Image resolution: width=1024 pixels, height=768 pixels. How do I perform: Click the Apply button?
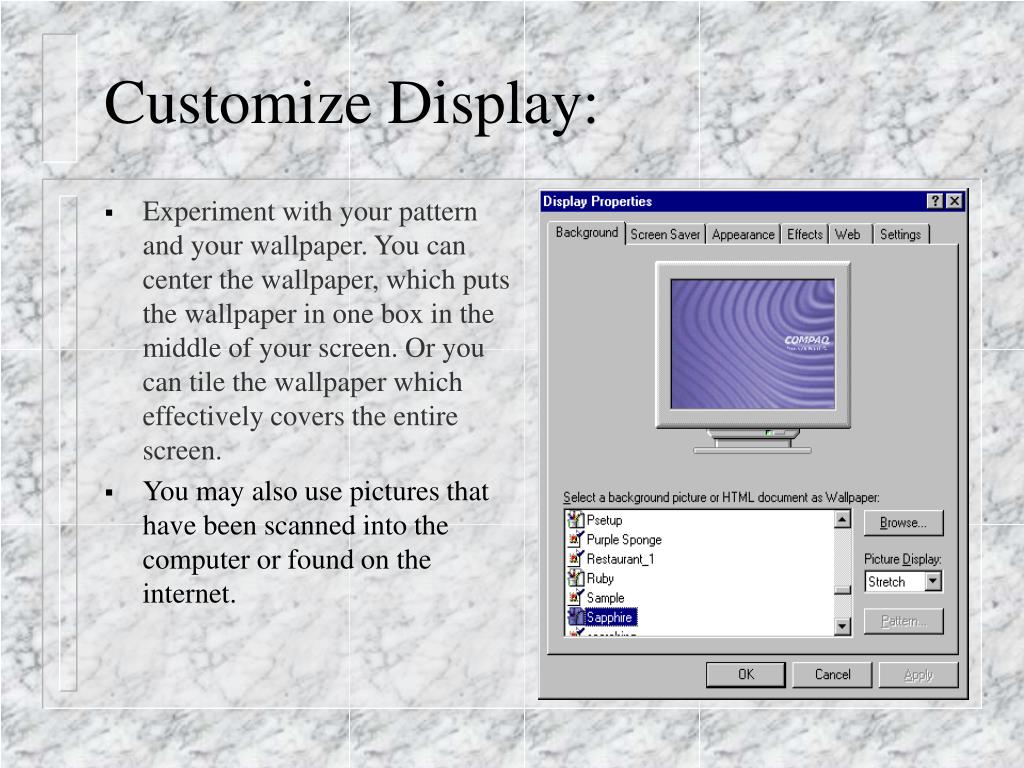[x=918, y=675]
